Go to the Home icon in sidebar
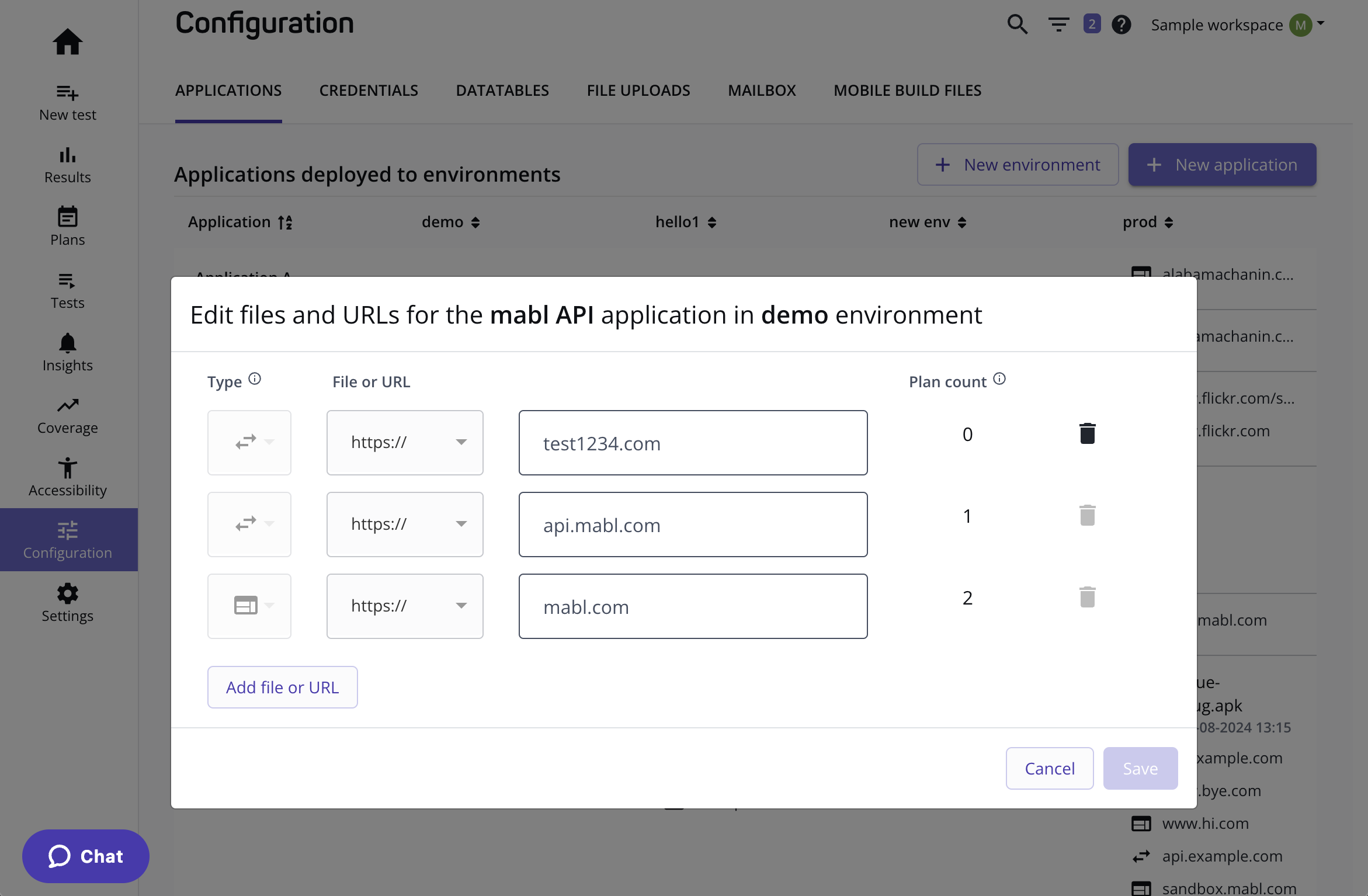 click(x=68, y=41)
